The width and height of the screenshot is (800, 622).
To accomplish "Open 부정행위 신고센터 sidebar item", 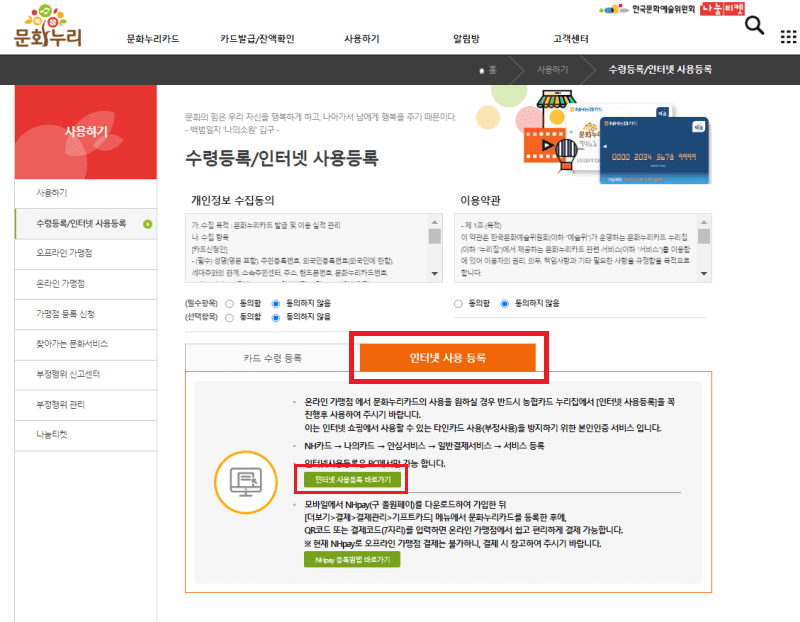I will coord(86,374).
